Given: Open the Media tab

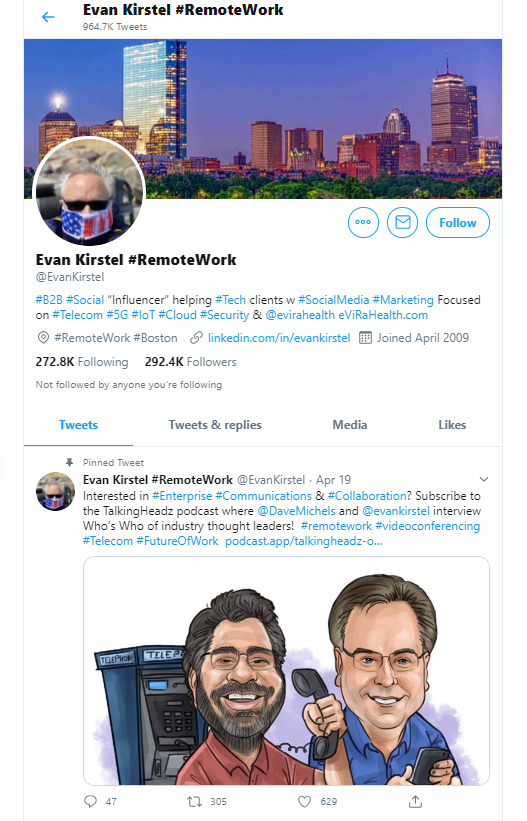Looking at the screenshot, I should pyautogui.click(x=349, y=425).
